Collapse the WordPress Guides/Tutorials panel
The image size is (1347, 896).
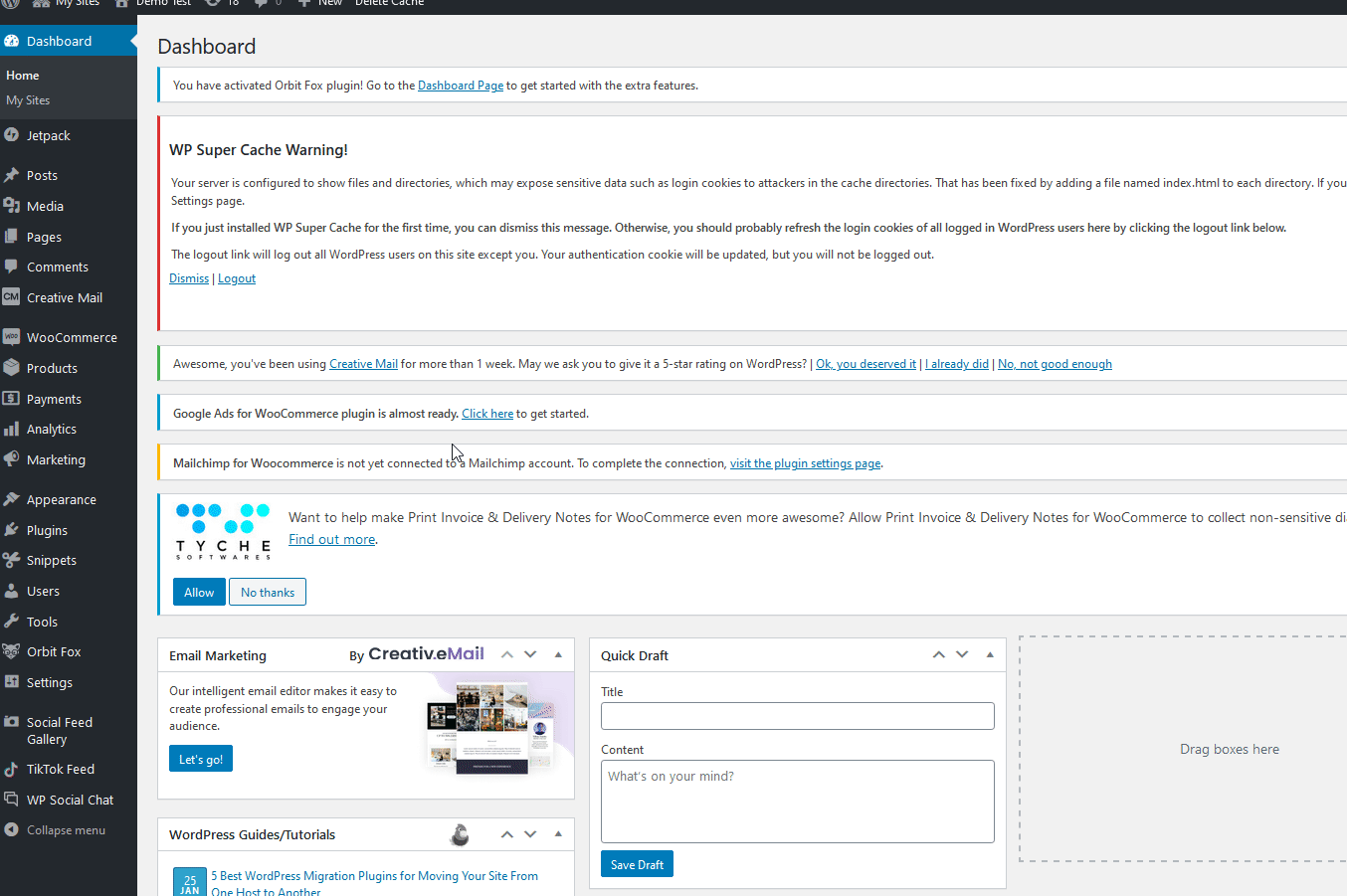(x=558, y=834)
